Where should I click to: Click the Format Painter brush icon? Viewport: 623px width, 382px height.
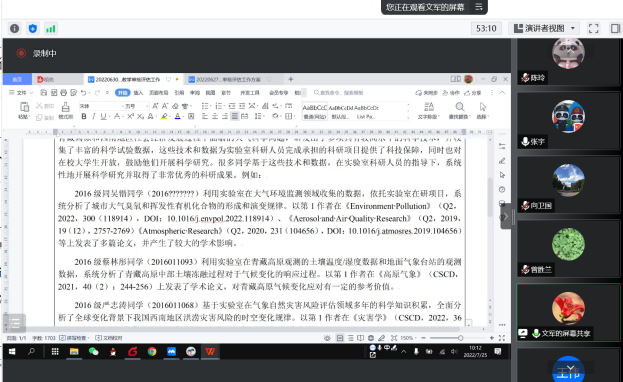point(66,110)
